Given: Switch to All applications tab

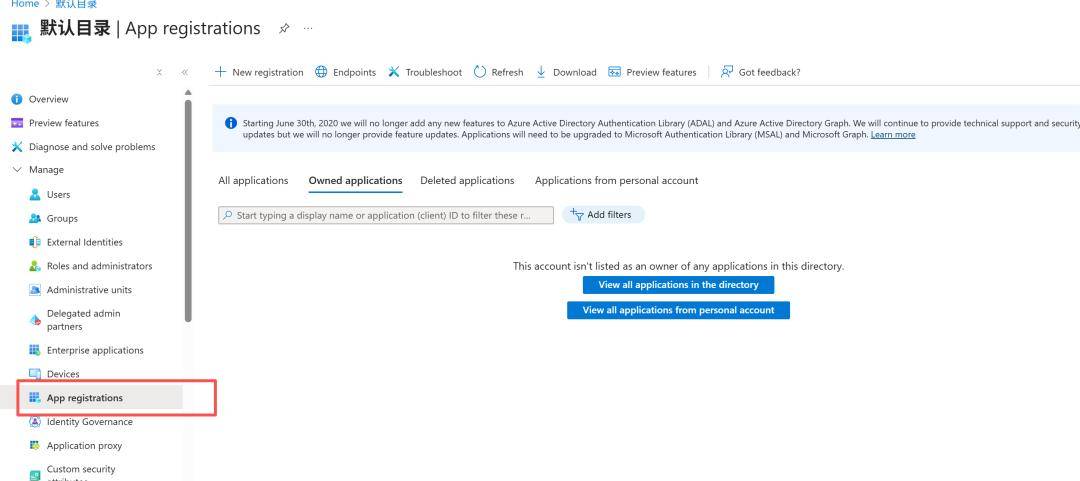Looking at the screenshot, I should click(253, 181).
